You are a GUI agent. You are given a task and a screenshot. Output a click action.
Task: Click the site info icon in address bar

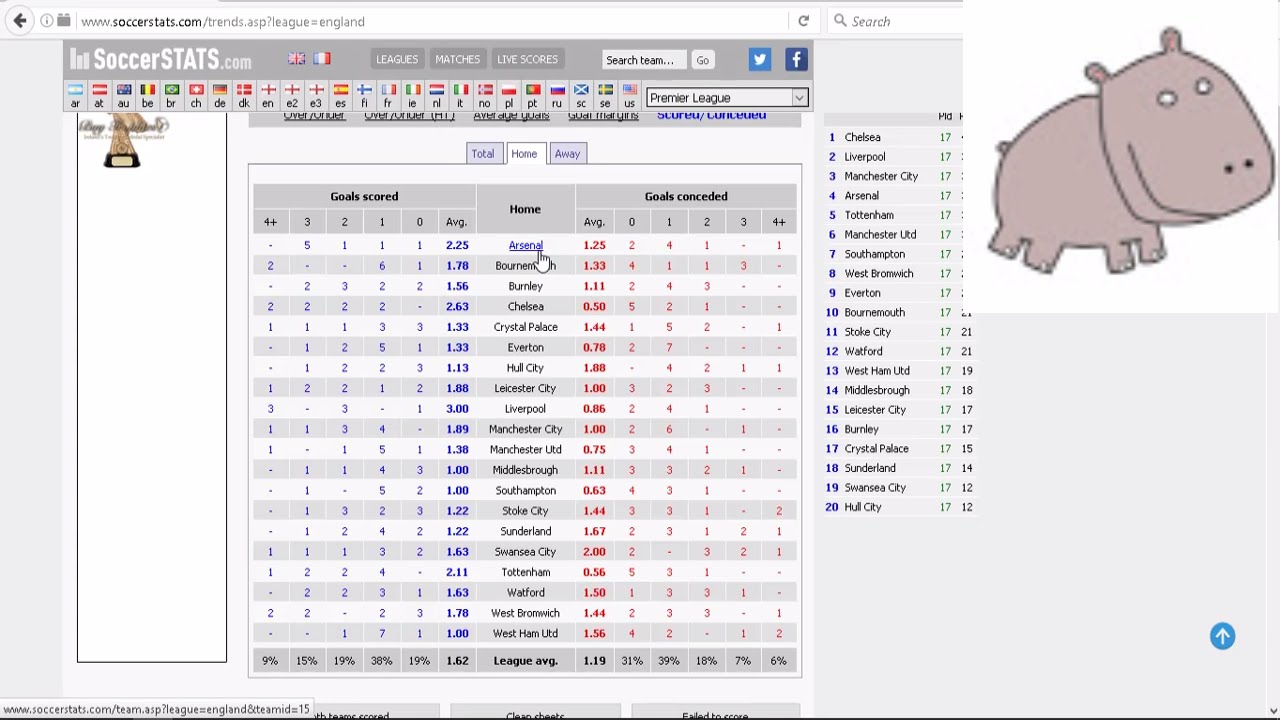(46, 21)
